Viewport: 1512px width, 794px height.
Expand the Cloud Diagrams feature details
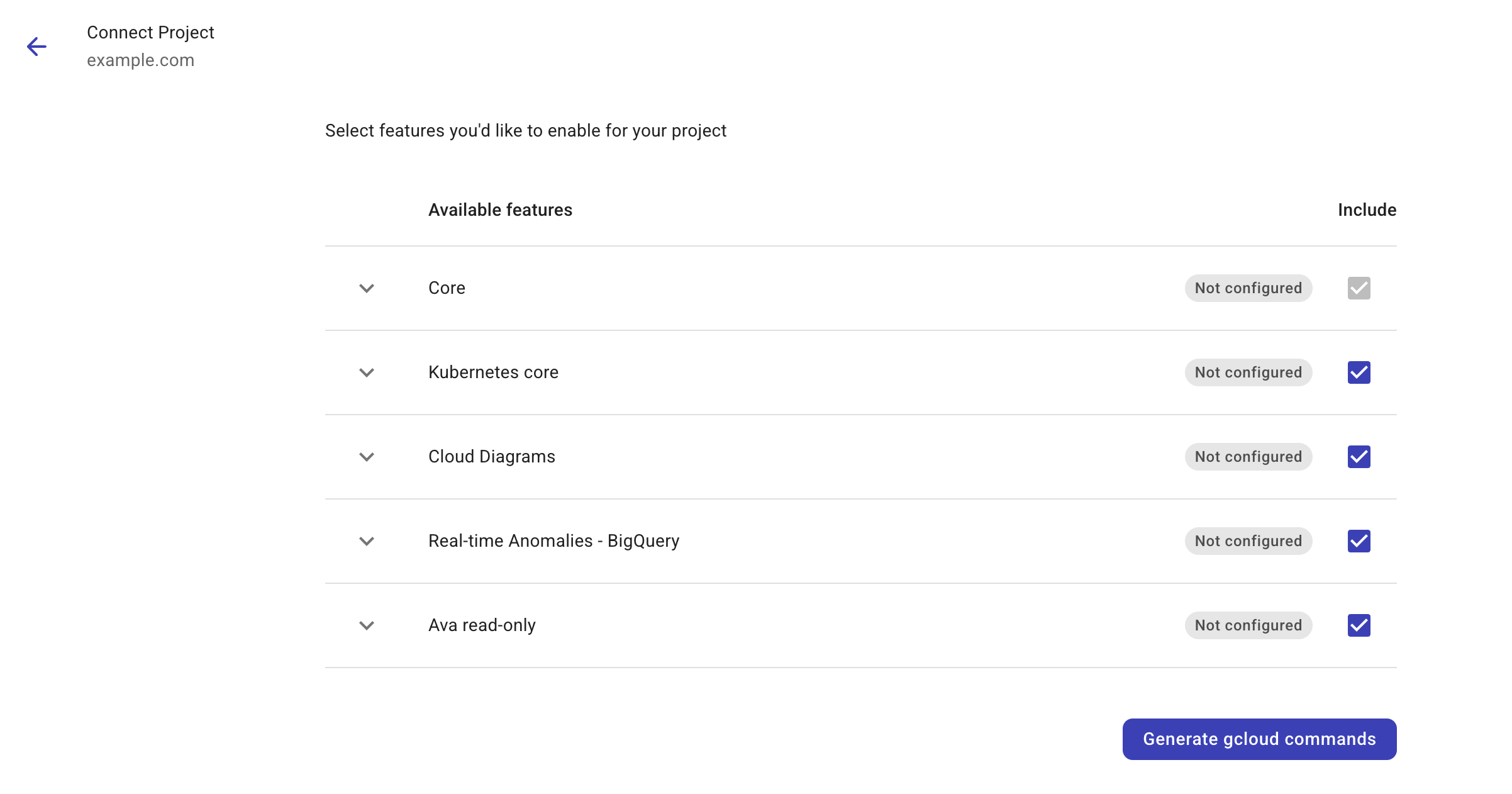pyautogui.click(x=367, y=457)
